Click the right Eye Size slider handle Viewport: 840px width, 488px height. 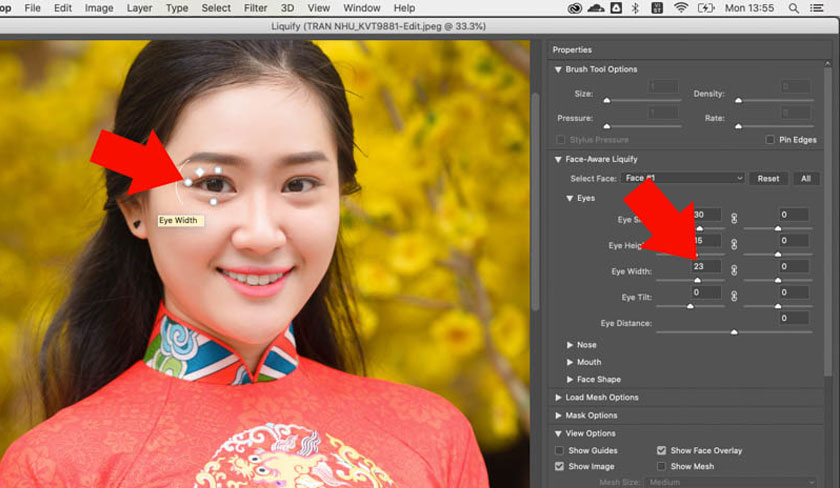coord(778,228)
